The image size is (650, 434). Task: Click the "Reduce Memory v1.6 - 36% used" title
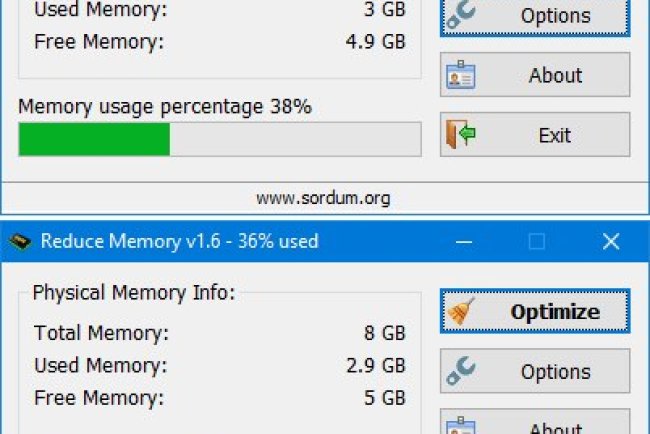coord(179,241)
